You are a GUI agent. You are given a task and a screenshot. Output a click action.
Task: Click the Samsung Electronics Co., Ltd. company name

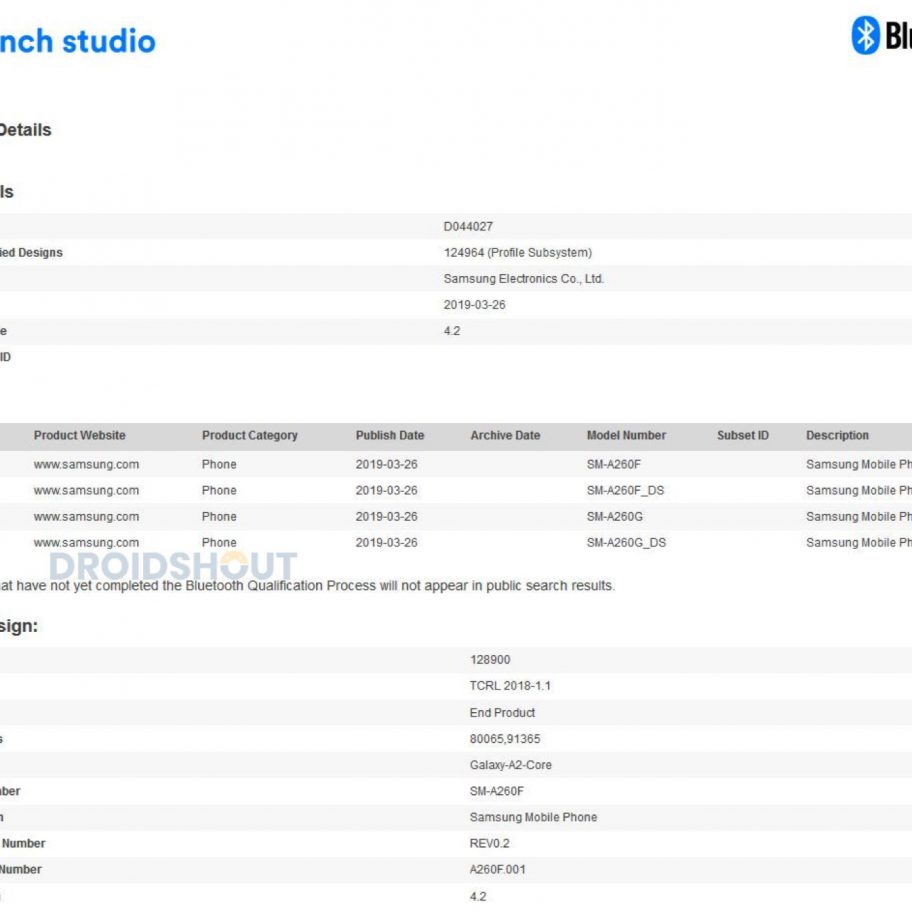[523, 279]
